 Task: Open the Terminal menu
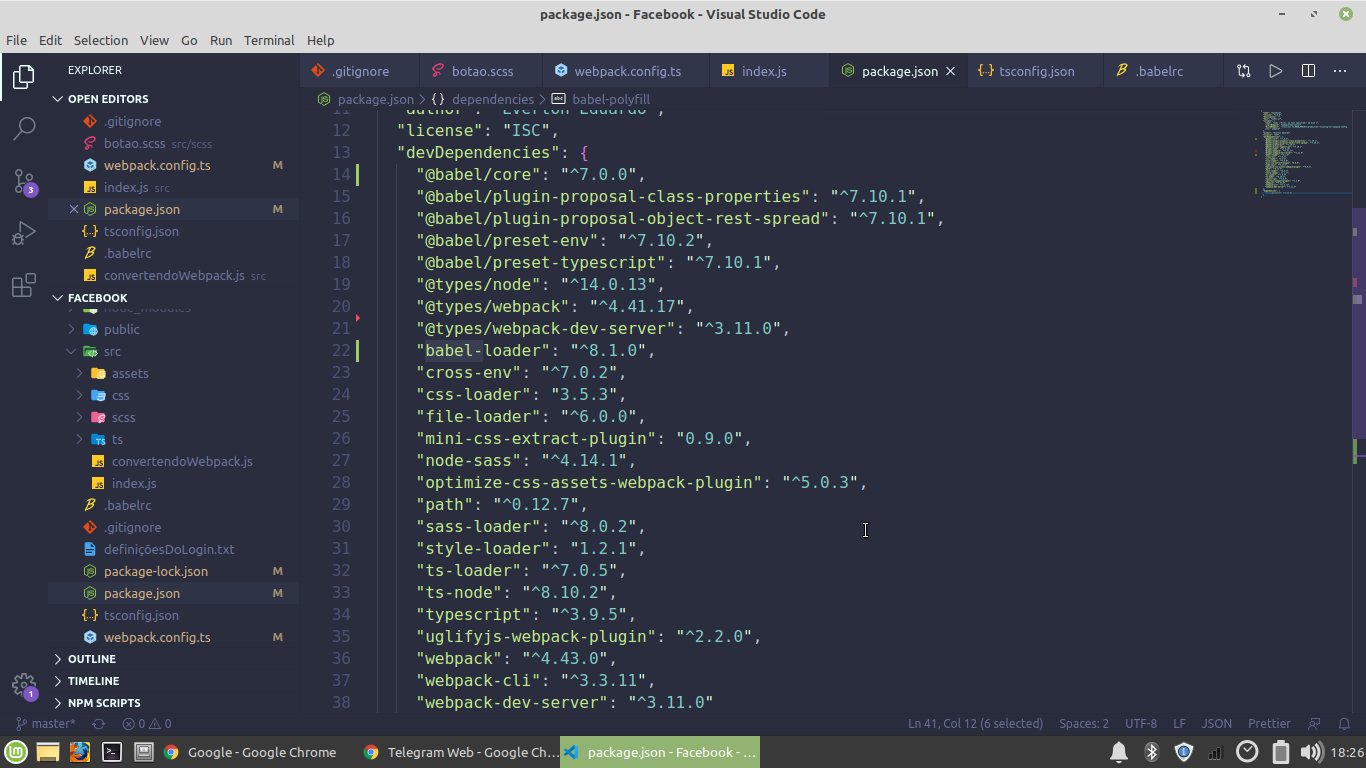click(269, 40)
